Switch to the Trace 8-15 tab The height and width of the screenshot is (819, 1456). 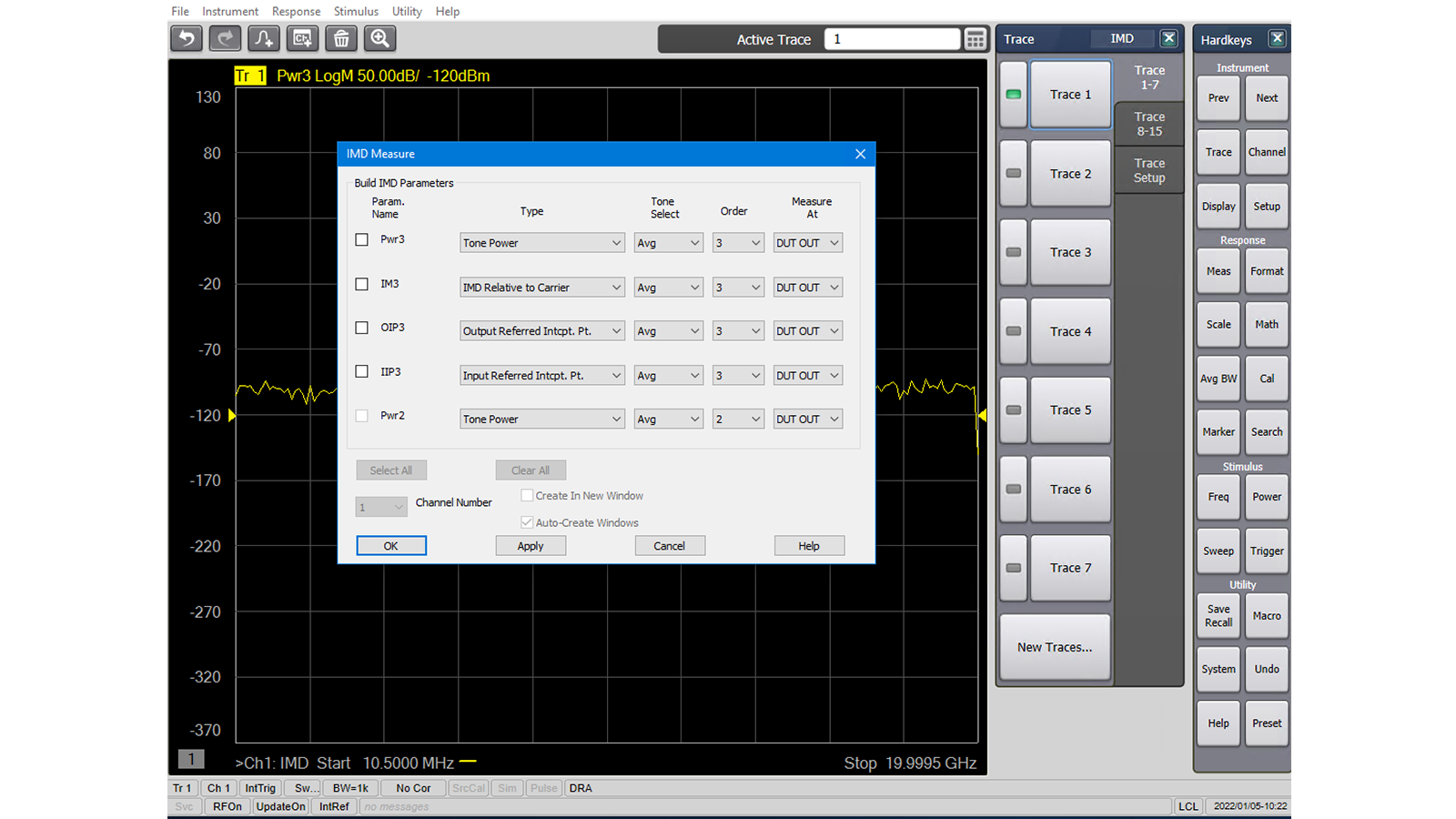tap(1148, 124)
